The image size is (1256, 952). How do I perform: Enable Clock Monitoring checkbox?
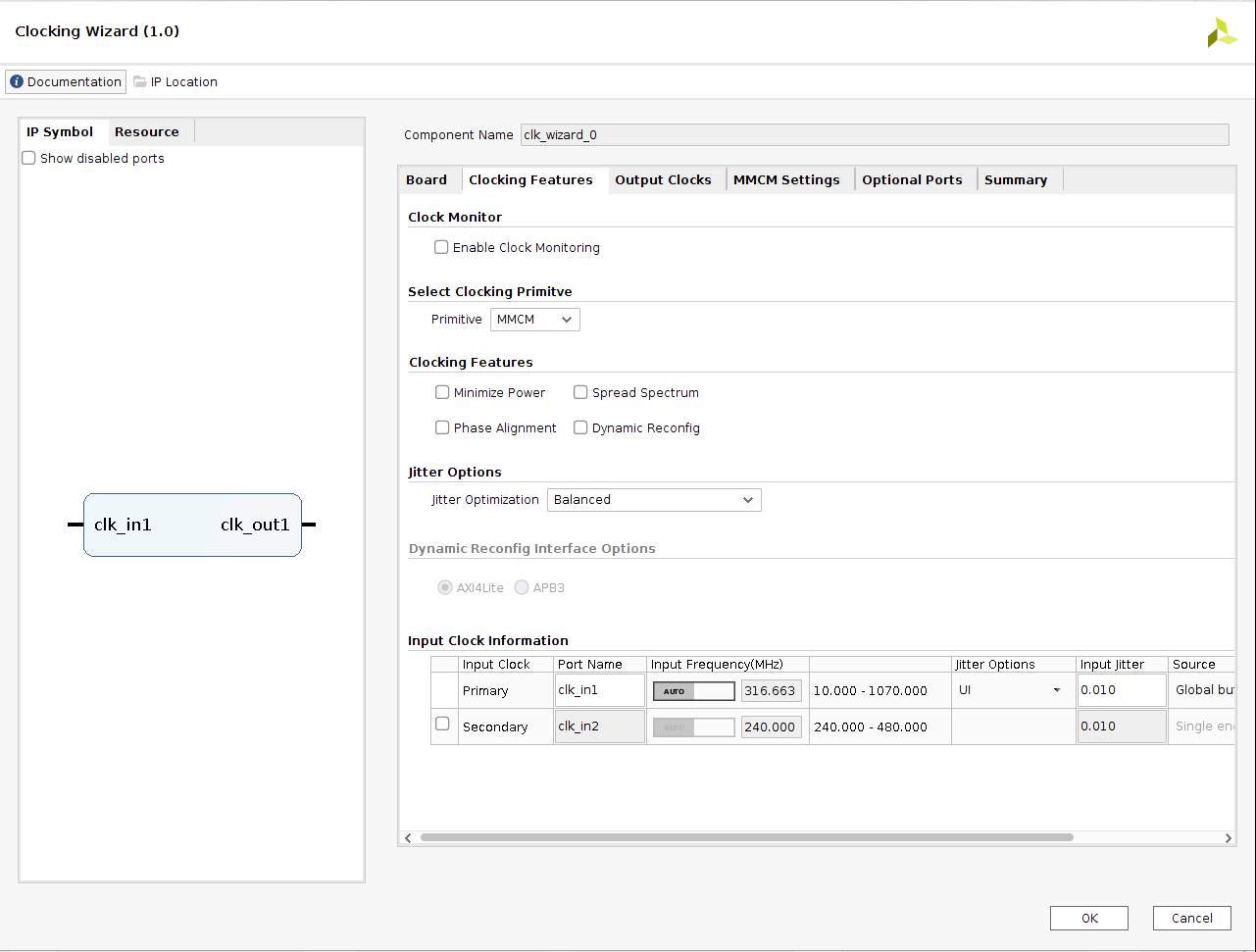point(441,248)
